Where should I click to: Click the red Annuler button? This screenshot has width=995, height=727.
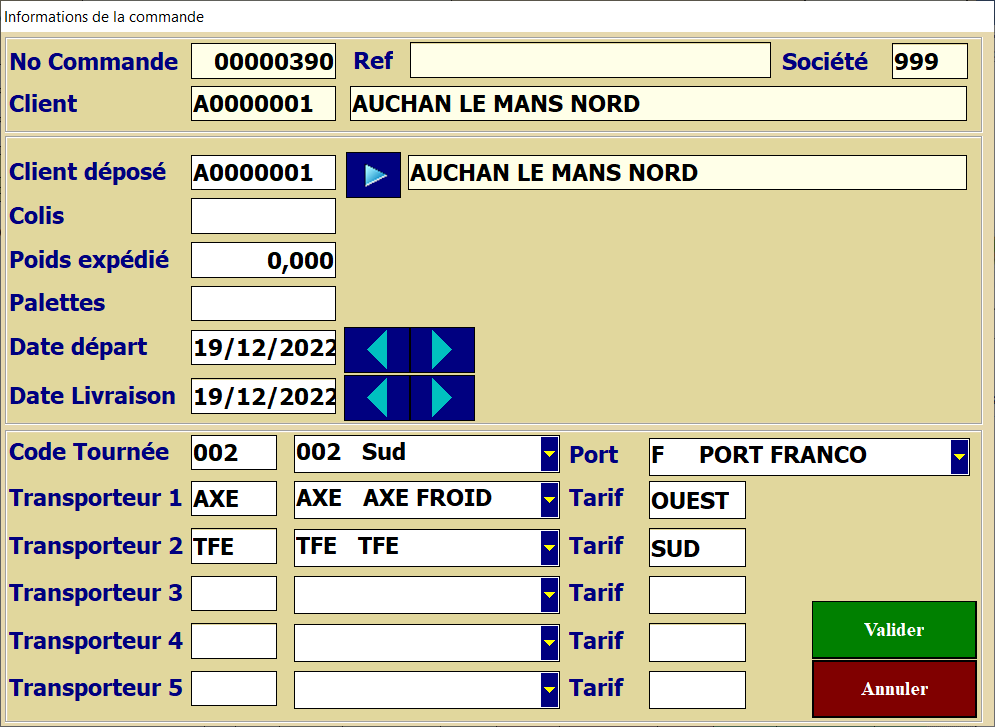[x=894, y=689]
